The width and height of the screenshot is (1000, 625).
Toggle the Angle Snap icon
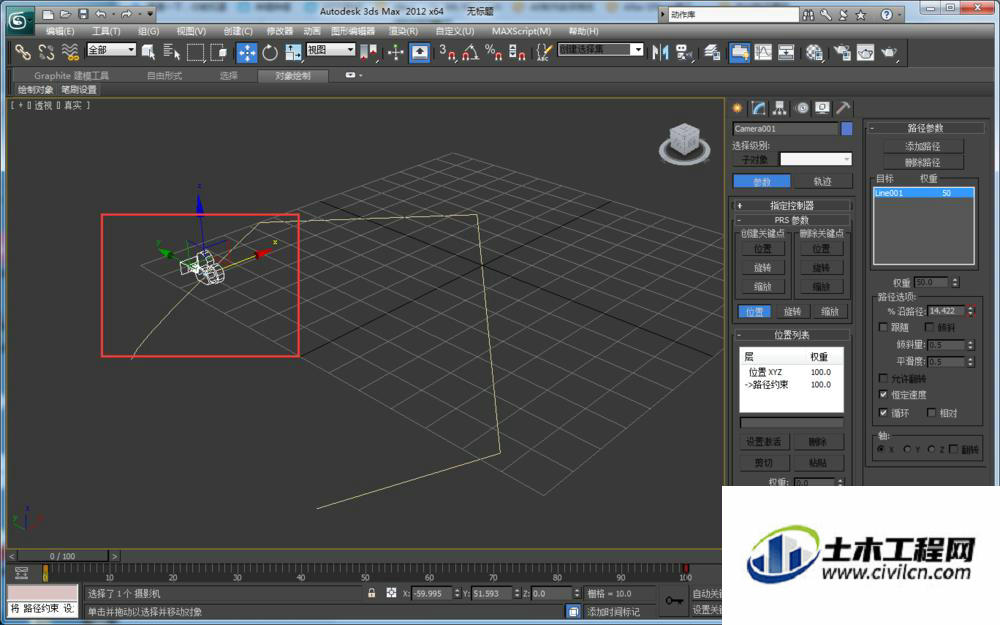click(x=471, y=52)
